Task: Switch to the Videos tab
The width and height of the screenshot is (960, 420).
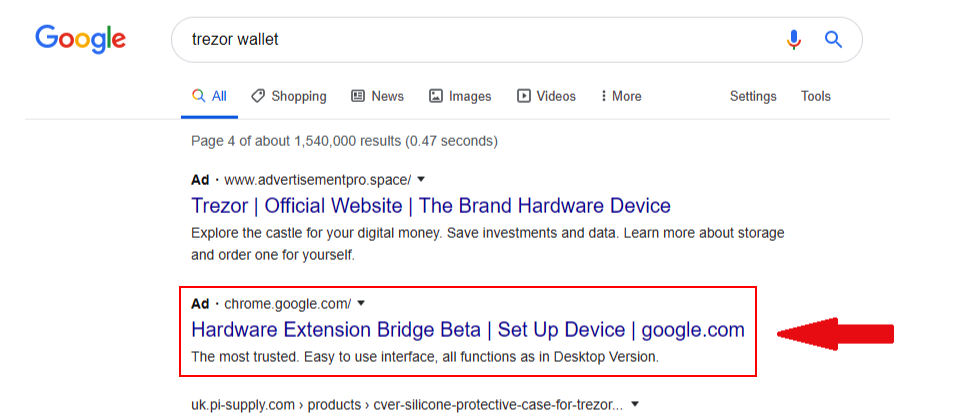Action: click(546, 96)
